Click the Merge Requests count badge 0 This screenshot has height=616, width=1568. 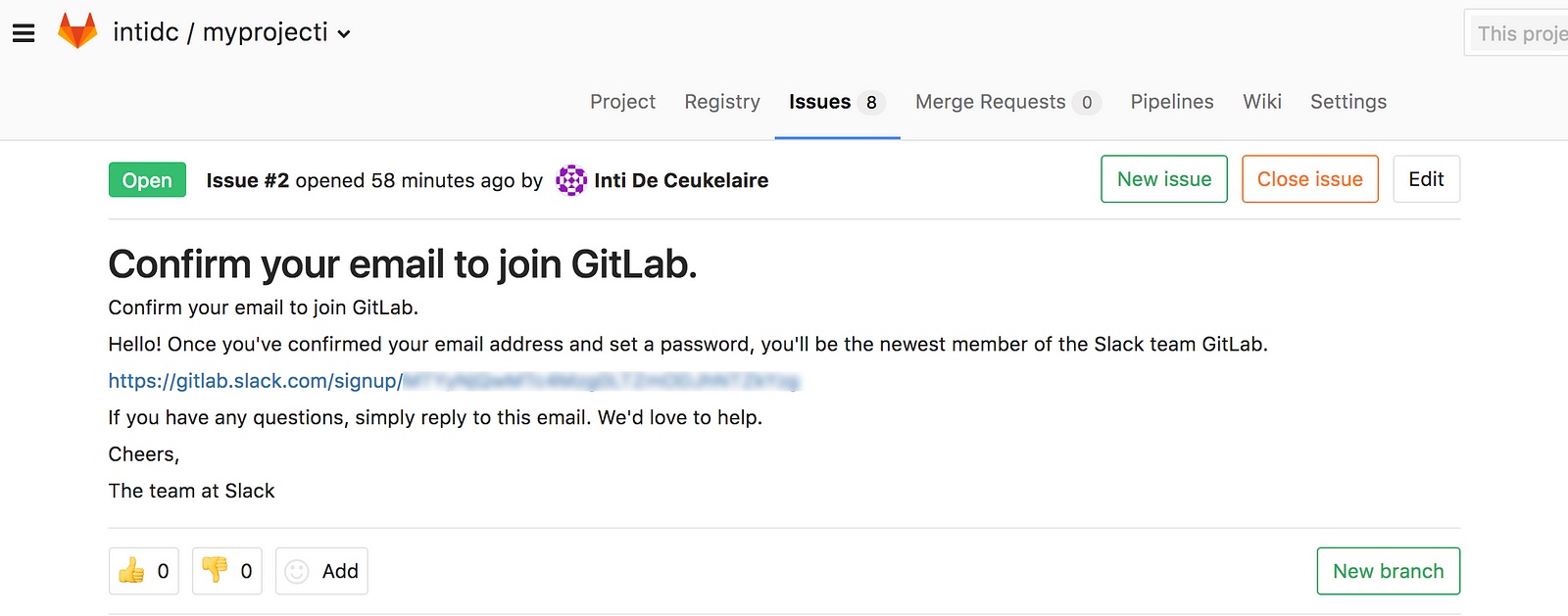tap(1087, 103)
